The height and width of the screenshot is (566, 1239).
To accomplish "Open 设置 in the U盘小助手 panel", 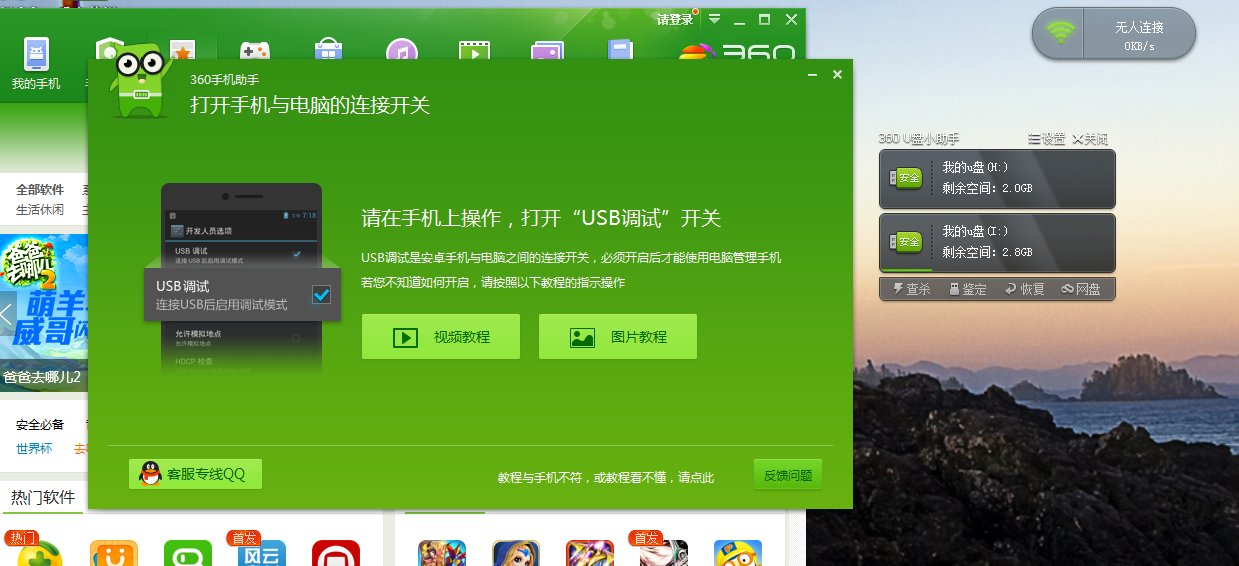I will pos(1046,139).
